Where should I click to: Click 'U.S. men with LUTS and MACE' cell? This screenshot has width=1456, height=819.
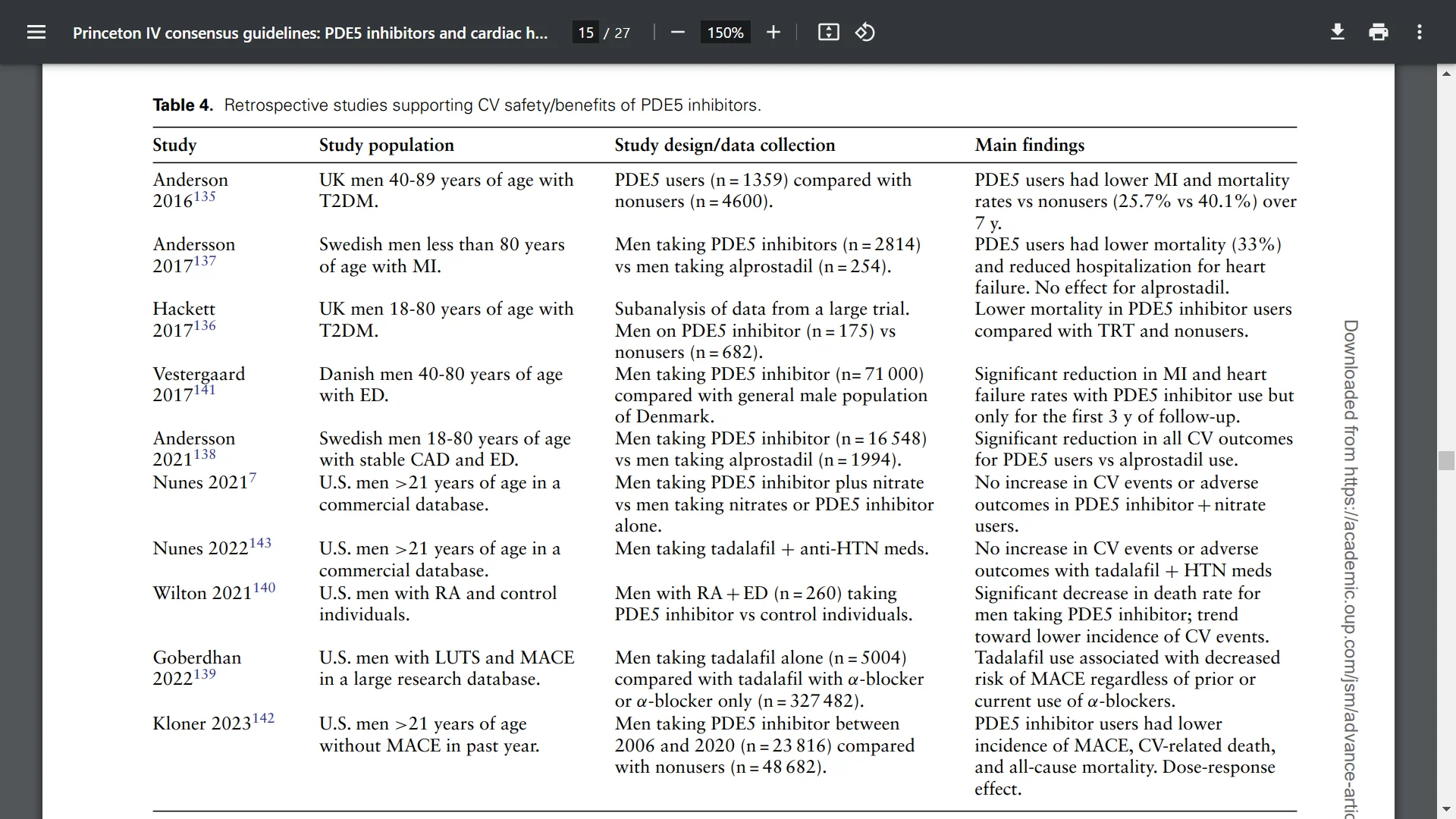[x=447, y=657]
